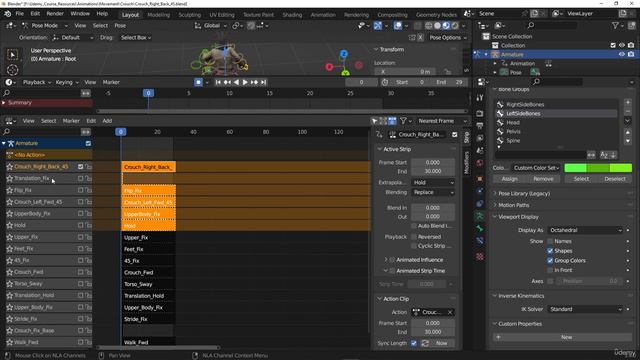Select the cursor tool in viewport toolbar
The image size is (640, 360).
click(x=13, y=70)
